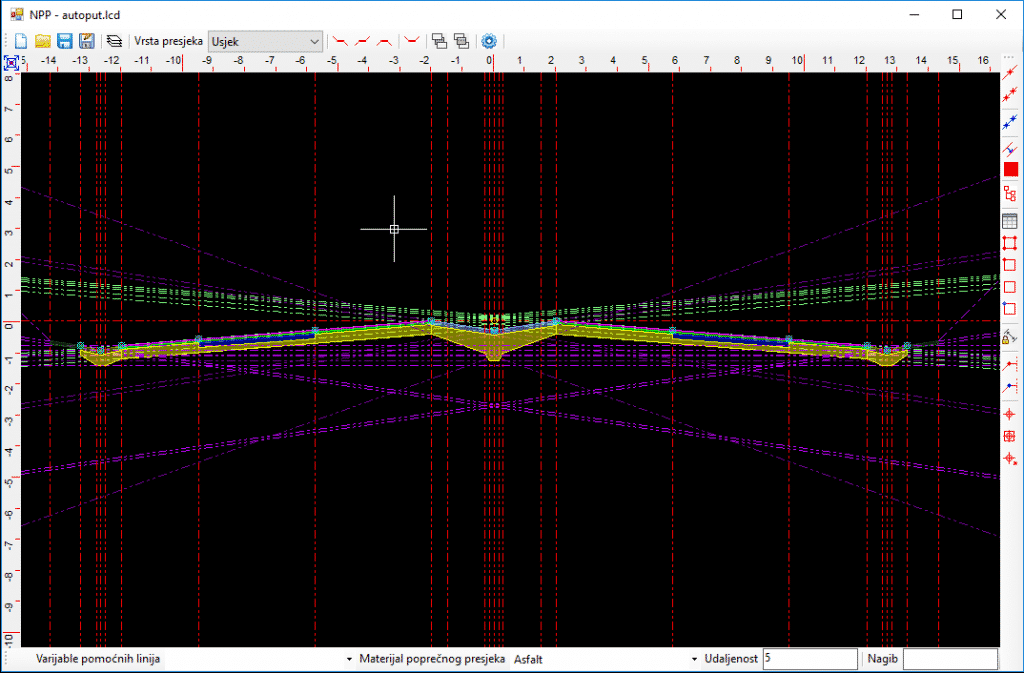Screen dimensions: 1024x673
Task: Save using the blue floppy disk icon
Action: [64, 41]
